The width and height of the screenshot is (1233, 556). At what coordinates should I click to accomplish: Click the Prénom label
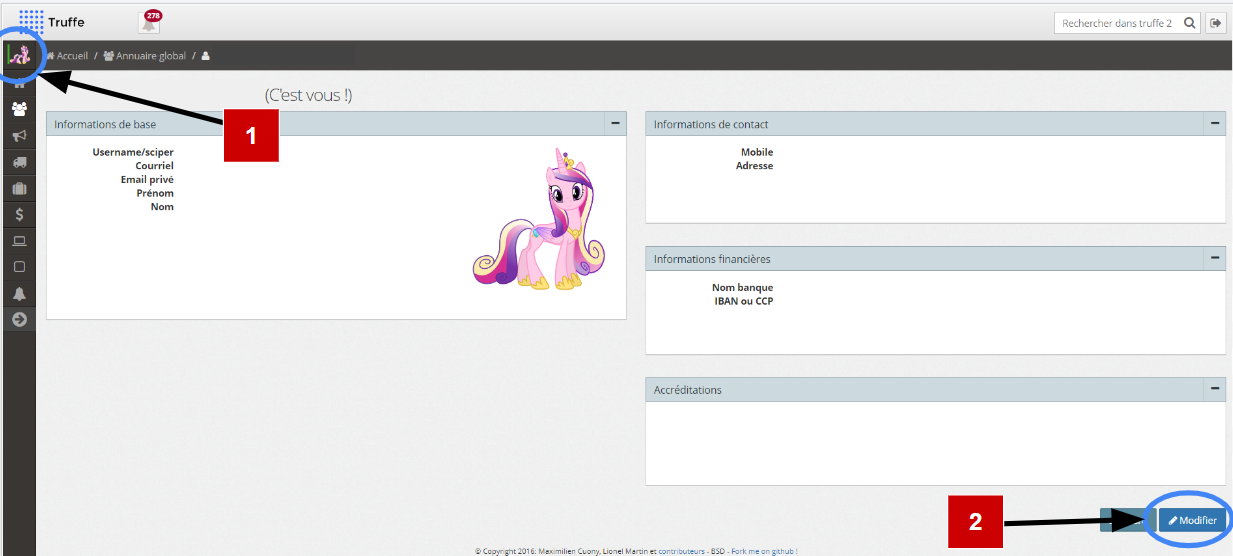[155, 193]
